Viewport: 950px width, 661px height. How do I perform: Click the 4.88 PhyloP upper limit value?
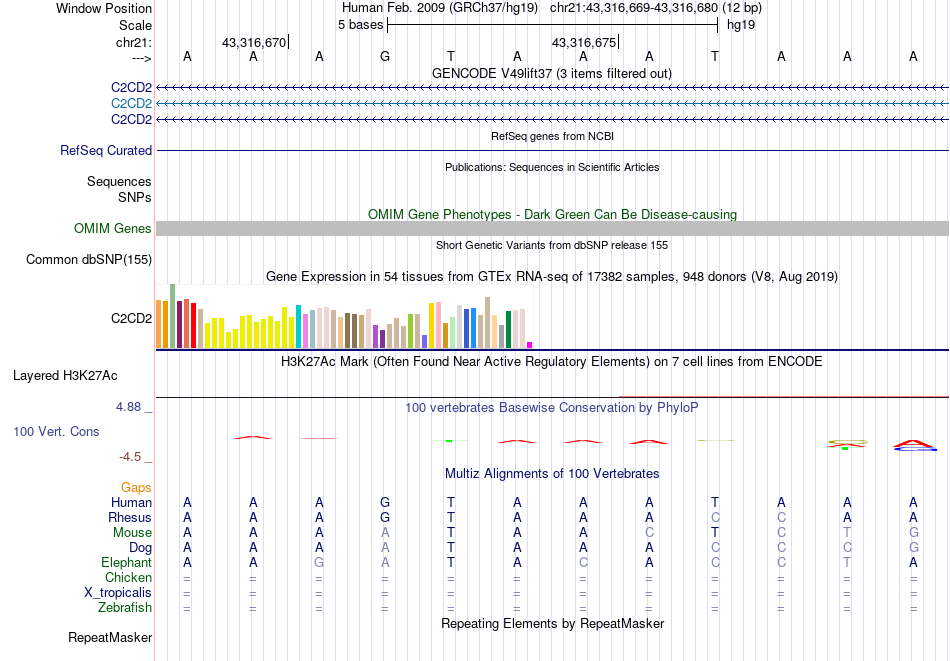point(128,407)
